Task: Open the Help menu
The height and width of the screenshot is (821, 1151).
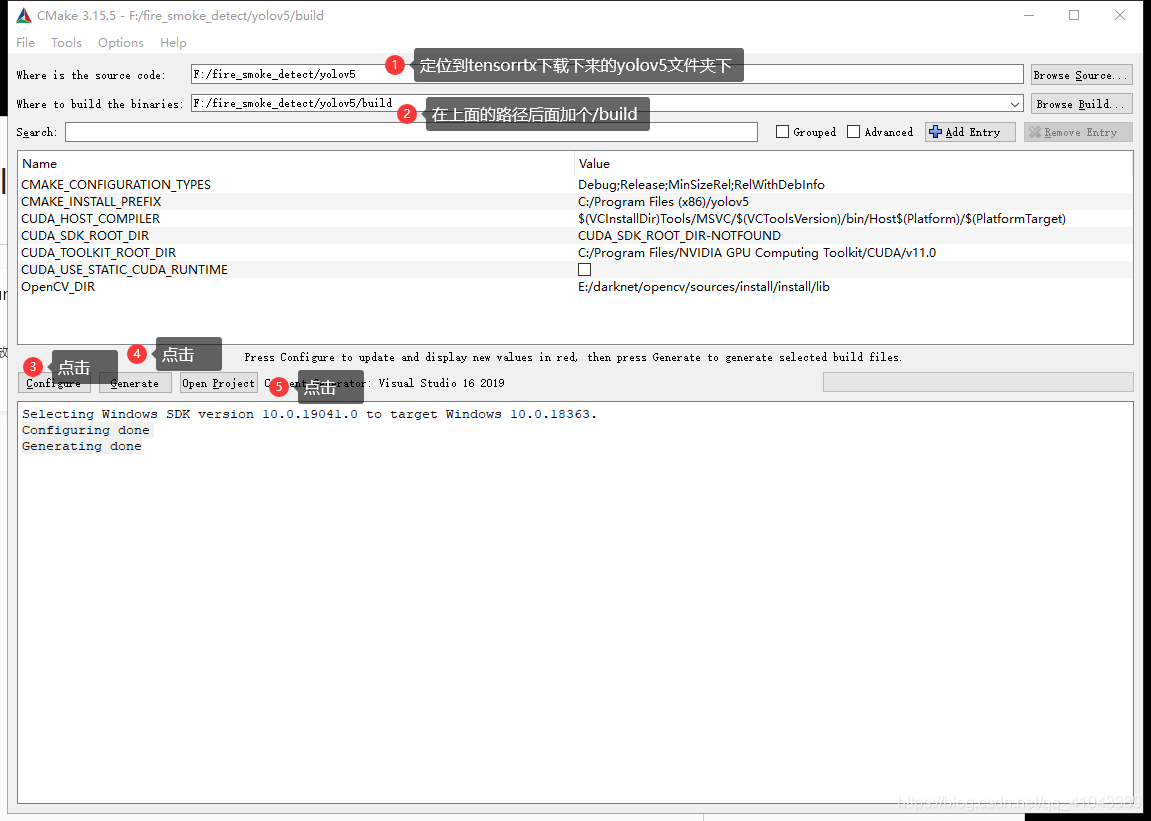Action: (x=173, y=43)
